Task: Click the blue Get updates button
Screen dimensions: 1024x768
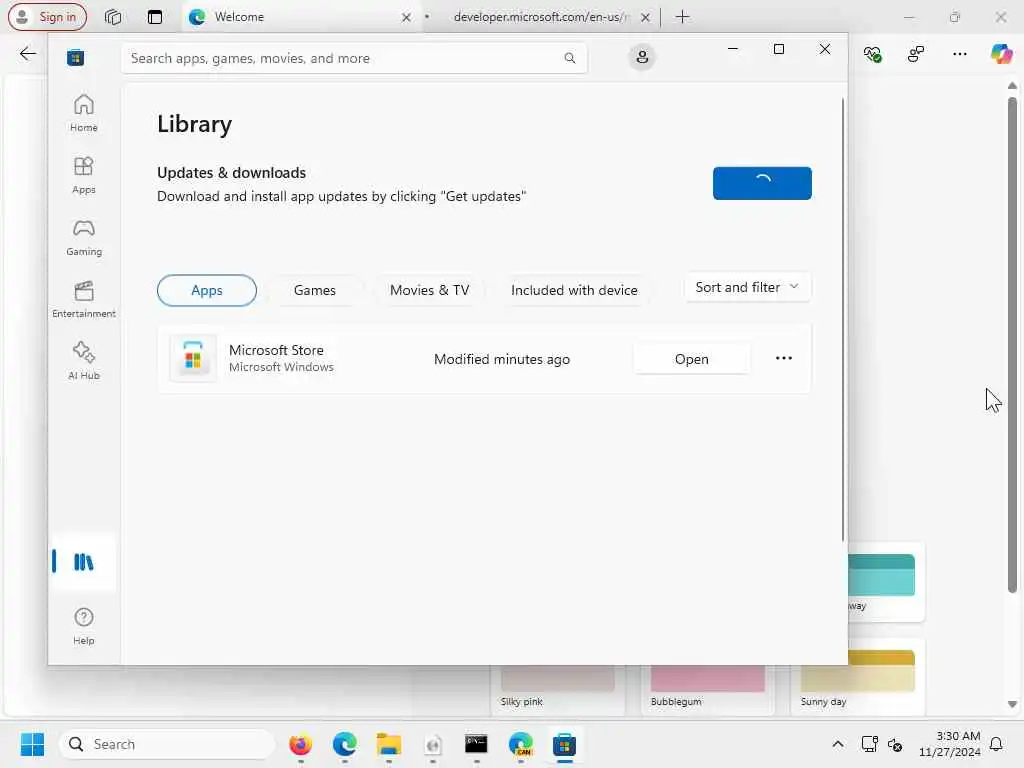Action: pyautogui.click(x=762, y=184)
